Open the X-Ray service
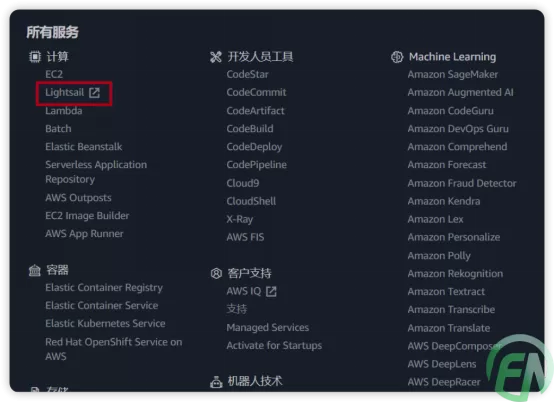The height and width of the screenshot is (403, 554). [240, 219]
